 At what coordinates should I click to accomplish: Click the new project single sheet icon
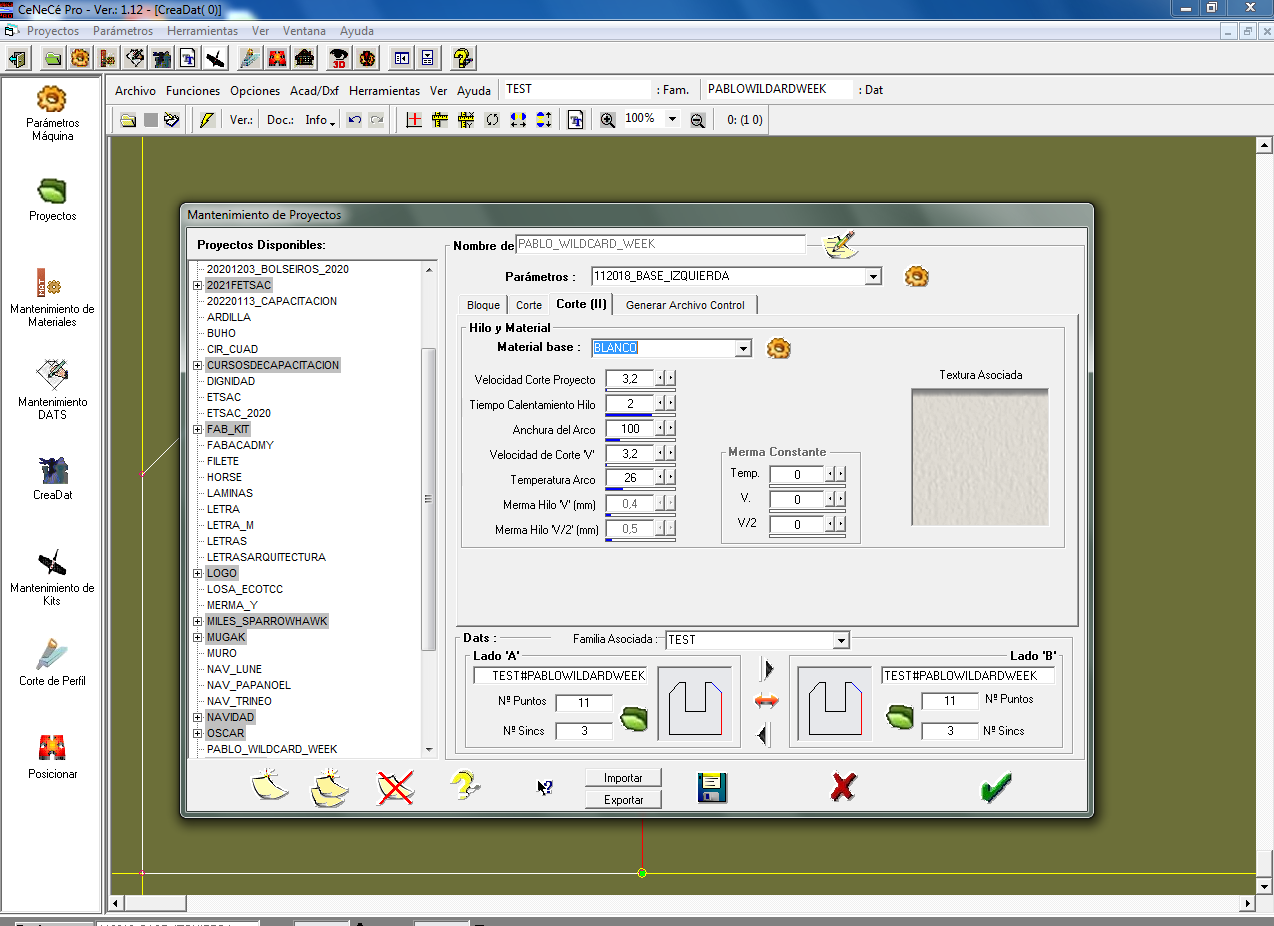(270, 785)
